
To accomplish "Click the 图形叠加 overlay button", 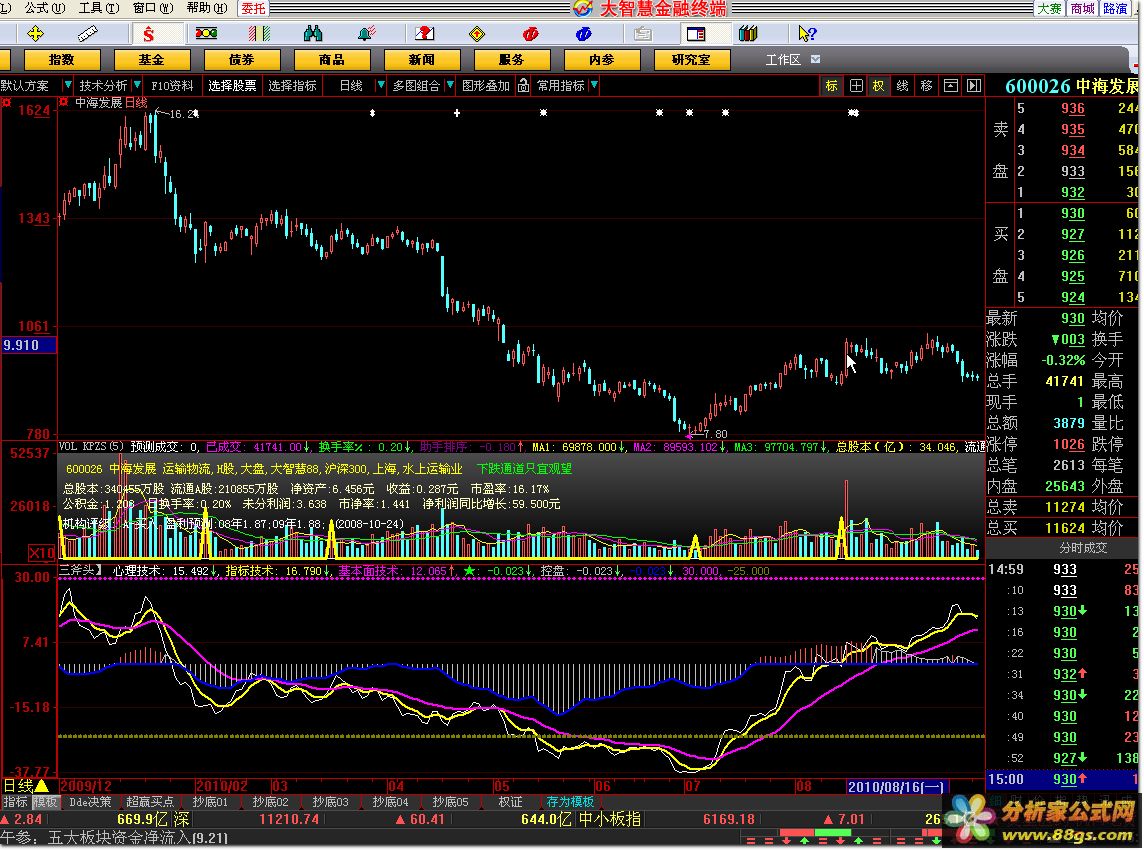I will point(486,85).
